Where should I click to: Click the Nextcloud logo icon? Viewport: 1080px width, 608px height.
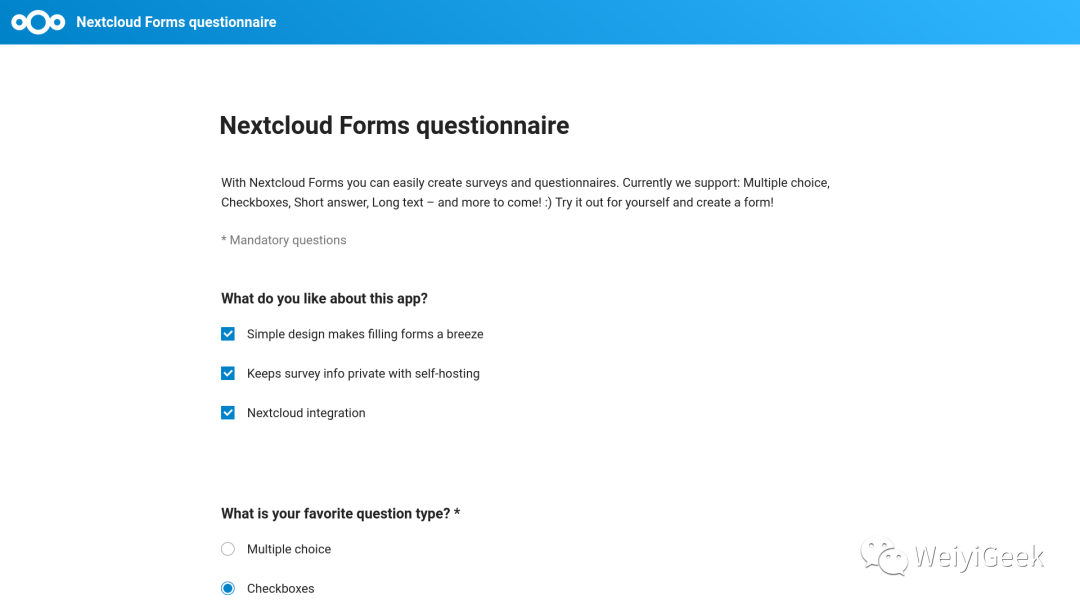(38, 22)
